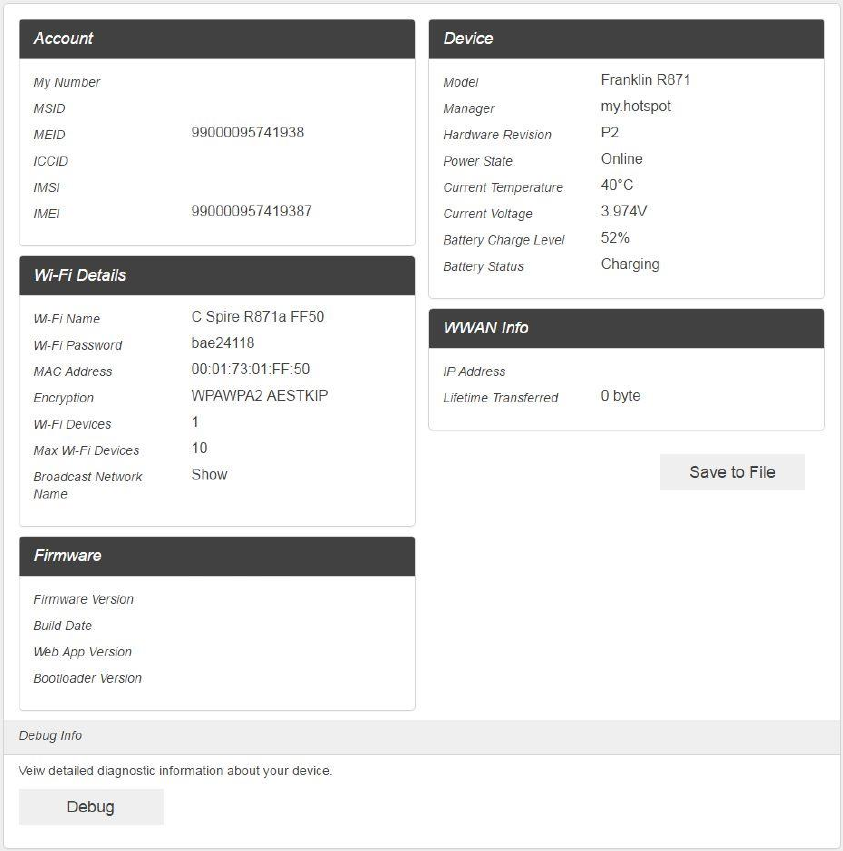Click the Battery Status value Charging
The image size is (843, 851).
coord(630,264)
